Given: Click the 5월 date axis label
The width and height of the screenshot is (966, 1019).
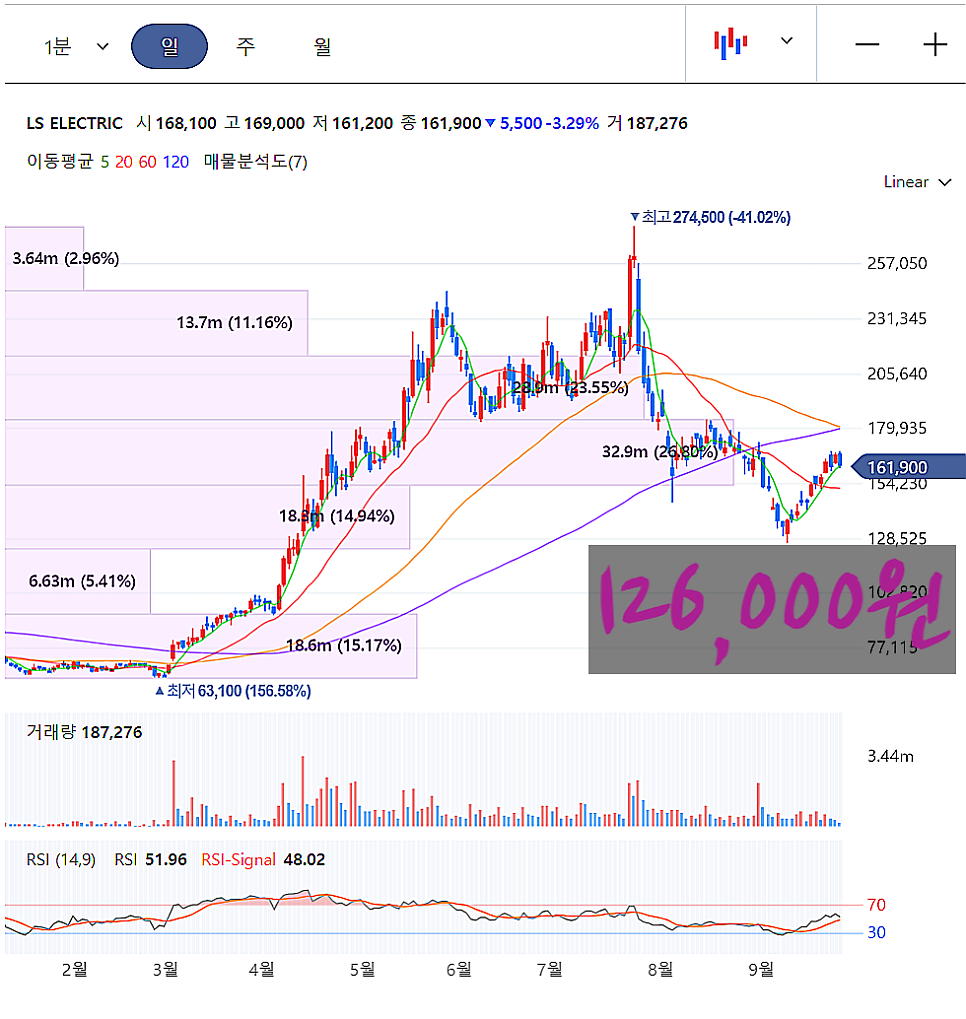Looking at the screenshot, I should (362, 970).
